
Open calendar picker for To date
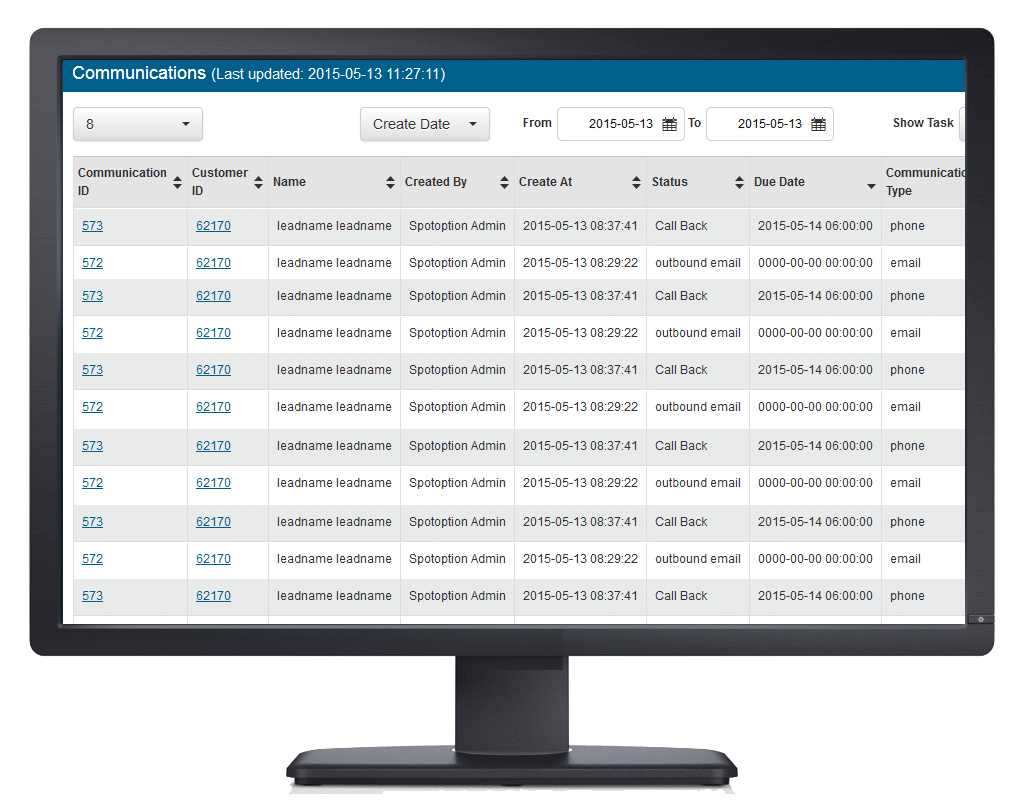coord(818,124)
